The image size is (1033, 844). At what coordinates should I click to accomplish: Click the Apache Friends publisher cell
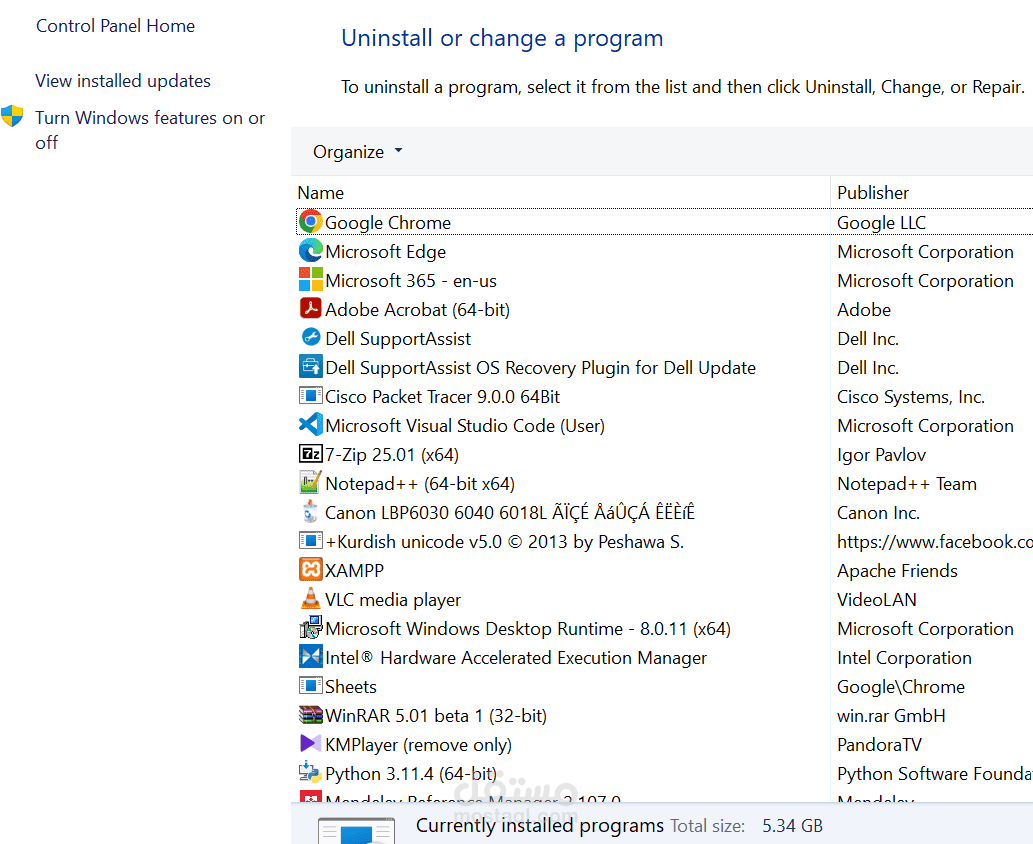(x=897, y=571)
